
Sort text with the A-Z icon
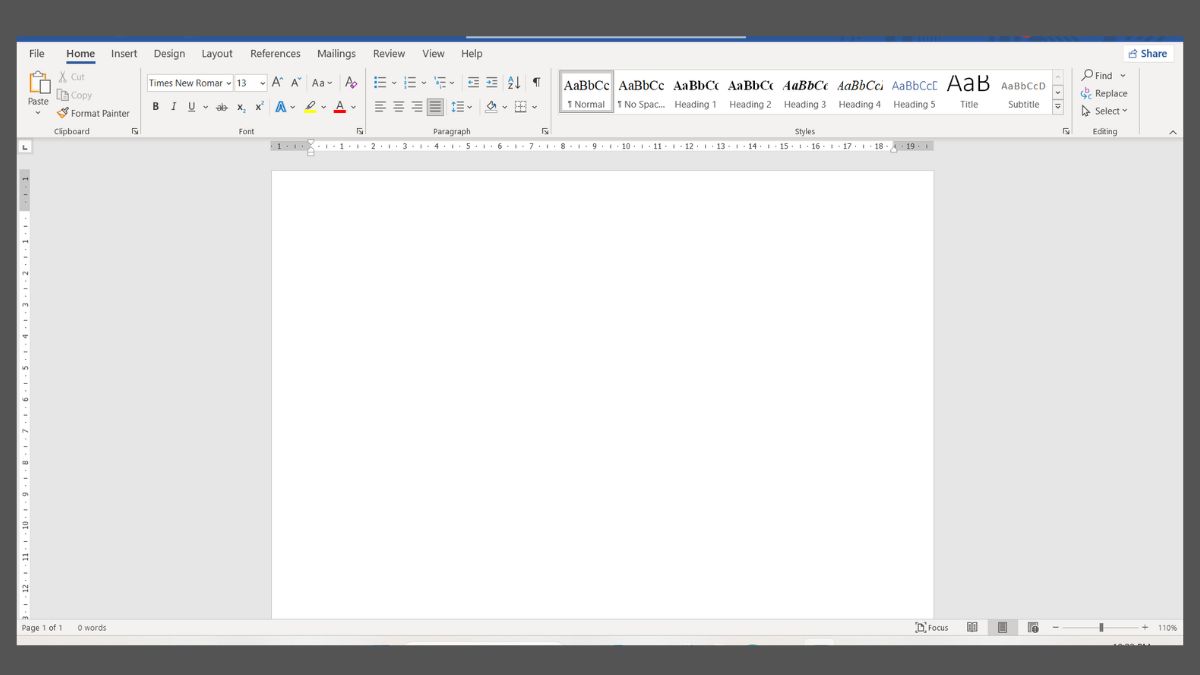(x=514, y=83)
